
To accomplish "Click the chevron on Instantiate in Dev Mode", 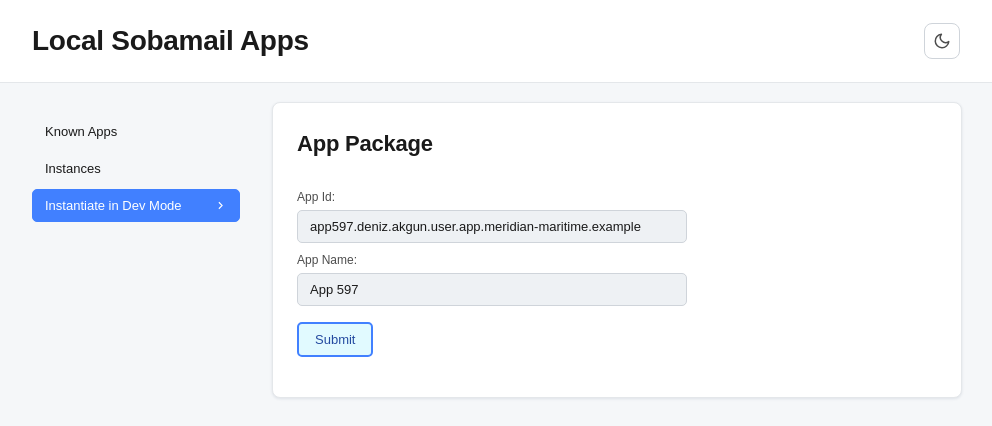I will (220, 206).
